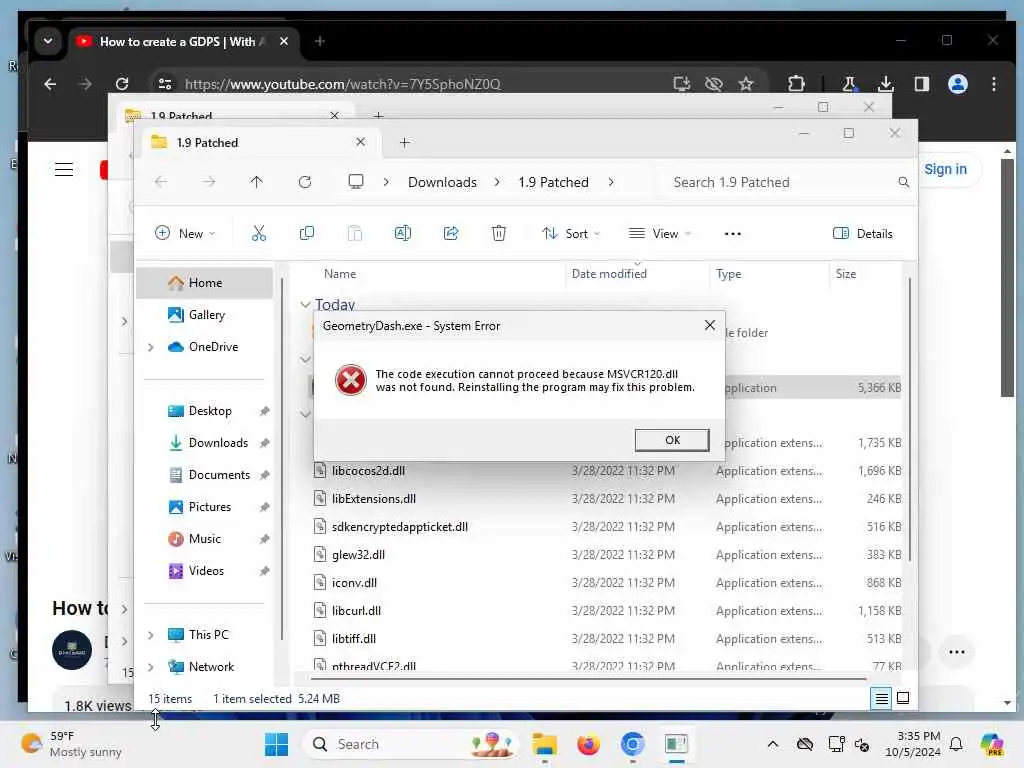The width and height of the screenshot is (1024, 768).
Task: Go back in the browser window
Action: (x=50, y=84)
